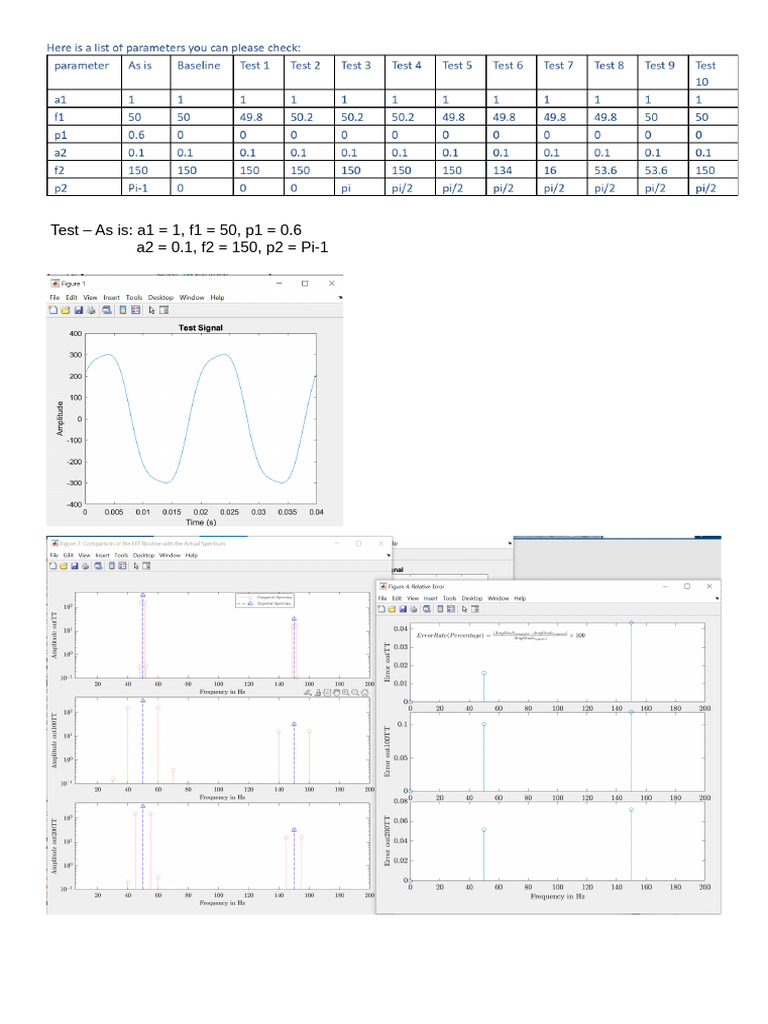Click Save icon in Figure 2 toolbar
The width and height of the screenshot is (768, 1024).
pos(74,566)
